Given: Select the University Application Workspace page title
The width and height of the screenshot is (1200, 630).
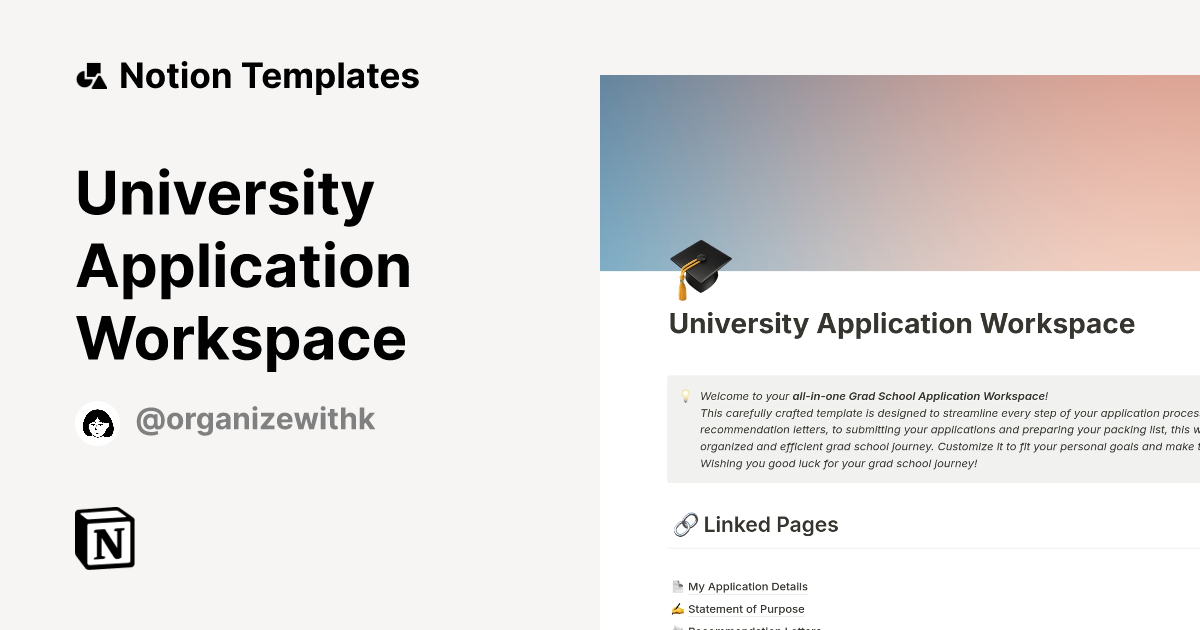Looking at the screenshot, I should click(x=901, y=323).
